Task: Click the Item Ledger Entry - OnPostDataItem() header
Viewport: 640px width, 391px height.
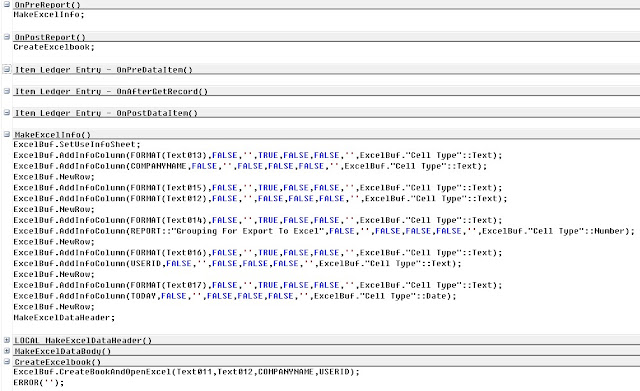Action: pyautogui.click(x=106, y=113)
